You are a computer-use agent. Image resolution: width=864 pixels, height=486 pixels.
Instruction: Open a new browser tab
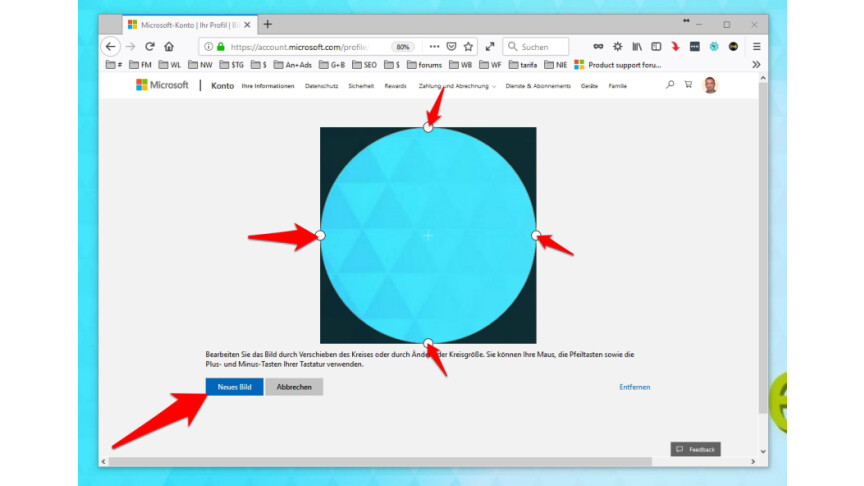pos(267,24)
